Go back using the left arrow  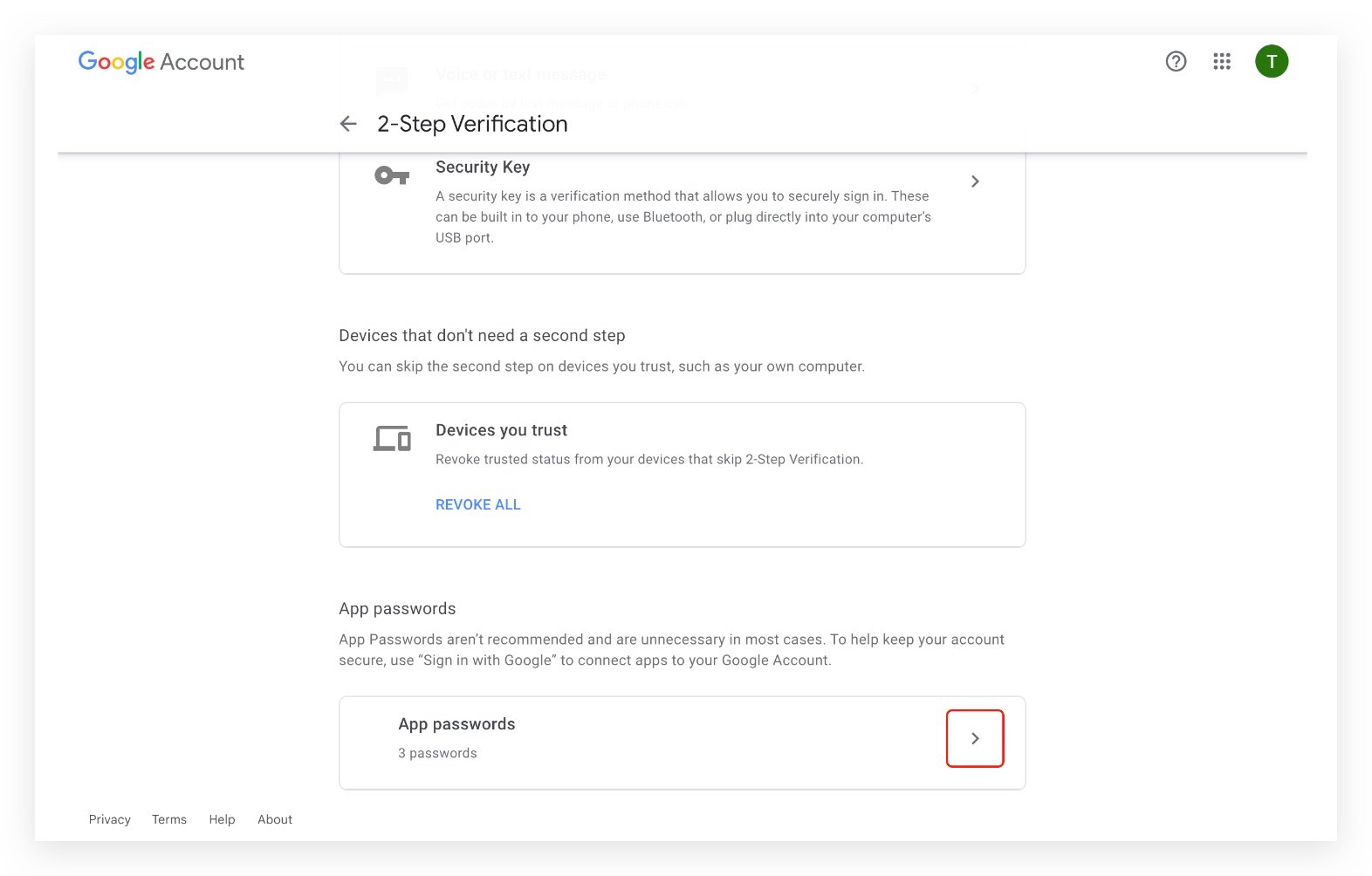pyautogui.click(x=348, y=124)
